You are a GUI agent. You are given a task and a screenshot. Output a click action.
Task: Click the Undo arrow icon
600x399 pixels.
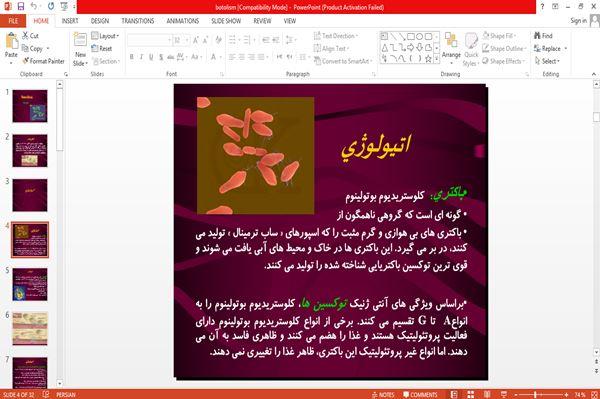point(34,6)
